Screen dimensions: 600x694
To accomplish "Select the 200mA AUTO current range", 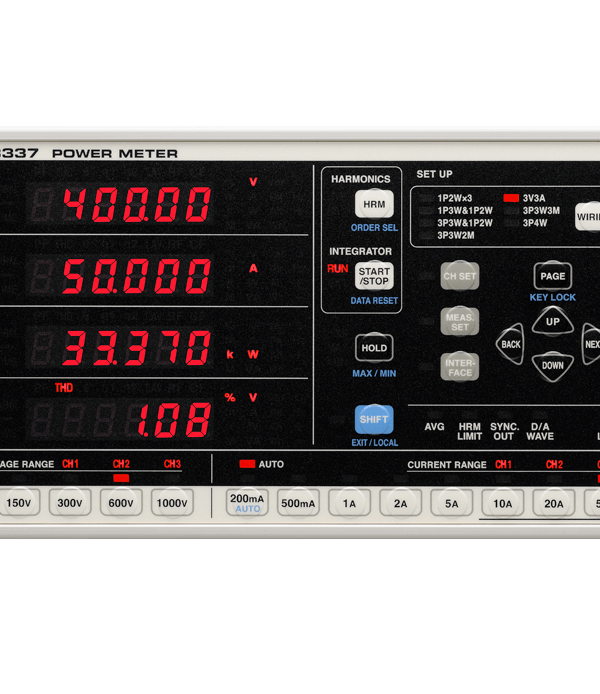I will [247, 503].
